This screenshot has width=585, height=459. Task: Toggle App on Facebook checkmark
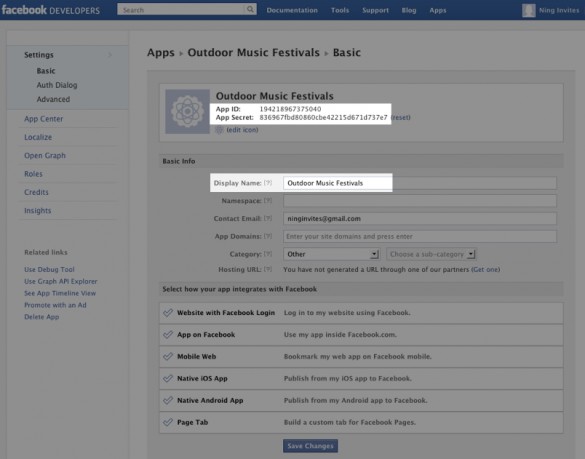point(168,334)
